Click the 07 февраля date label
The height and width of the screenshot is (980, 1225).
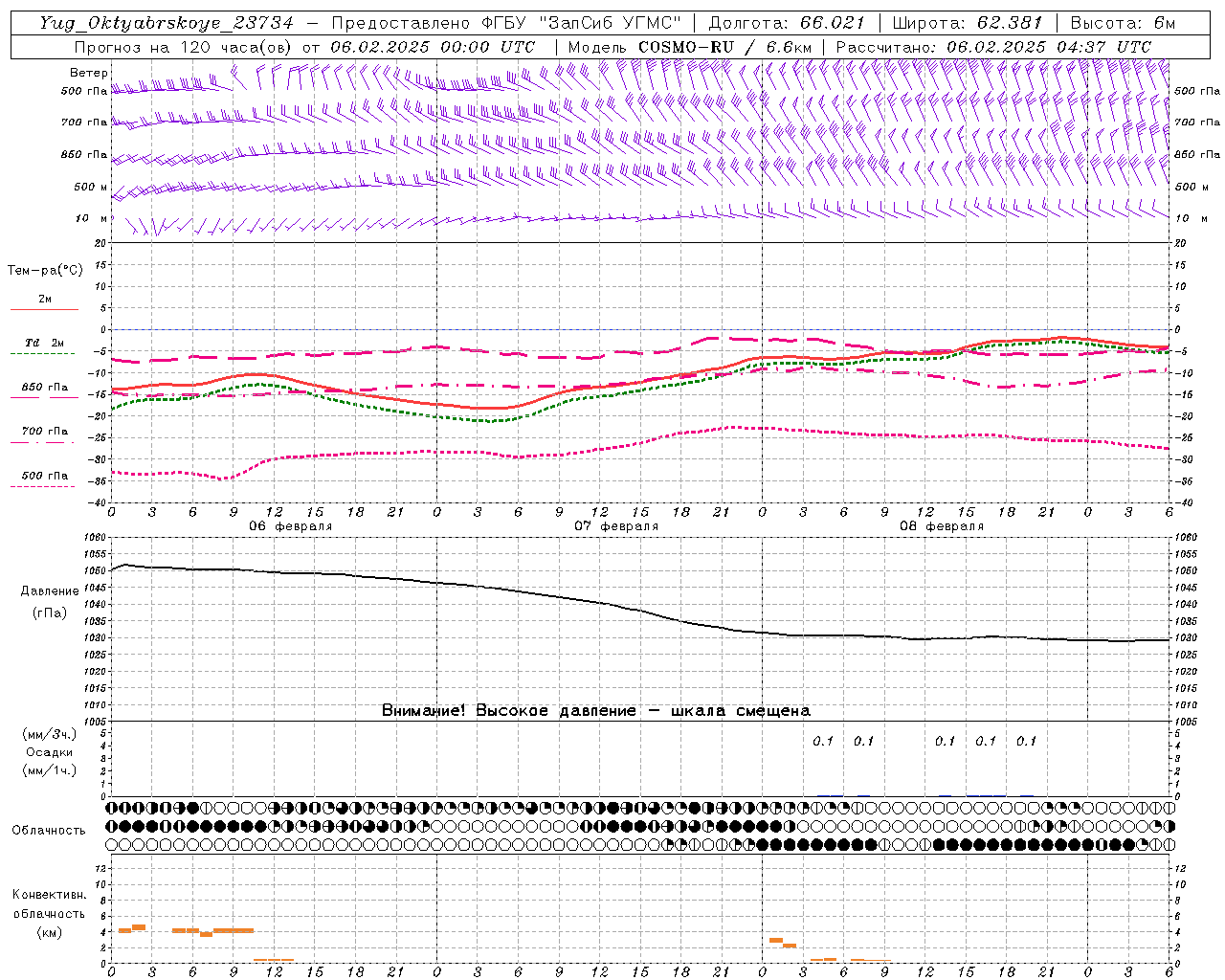tap(616, 526)
